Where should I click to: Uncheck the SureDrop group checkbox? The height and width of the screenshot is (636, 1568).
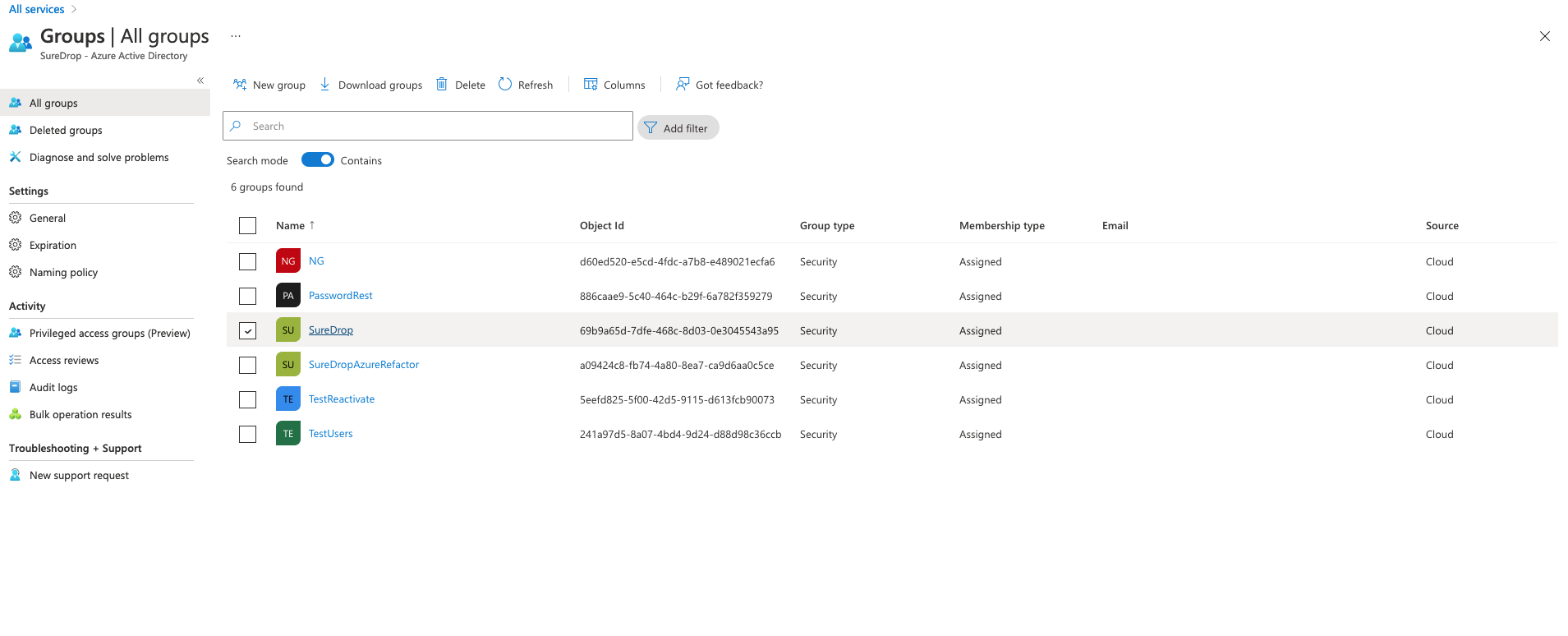[247, 330]
